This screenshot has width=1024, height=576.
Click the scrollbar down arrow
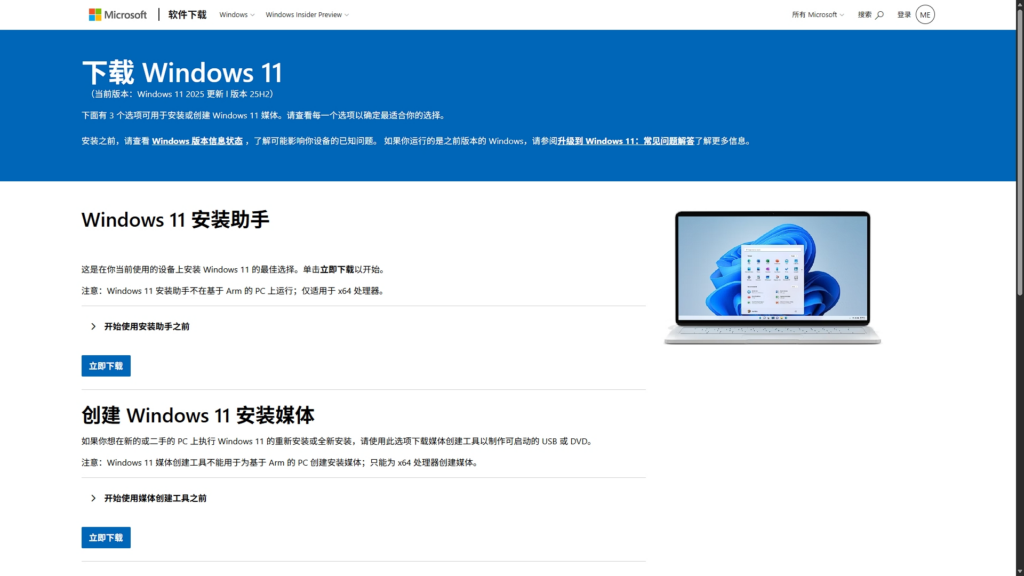pos(1019,571)
